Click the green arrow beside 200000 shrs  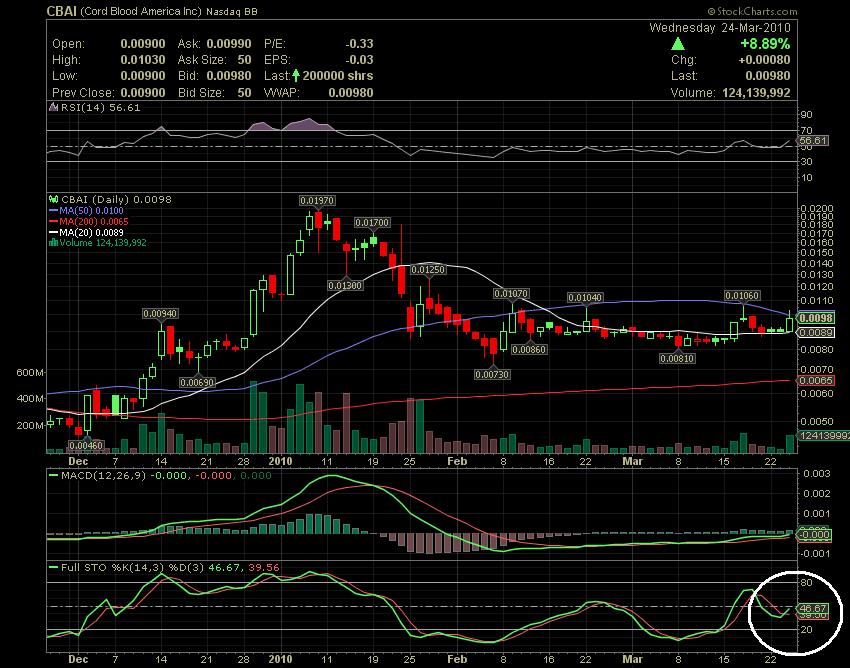click(296, 75)
